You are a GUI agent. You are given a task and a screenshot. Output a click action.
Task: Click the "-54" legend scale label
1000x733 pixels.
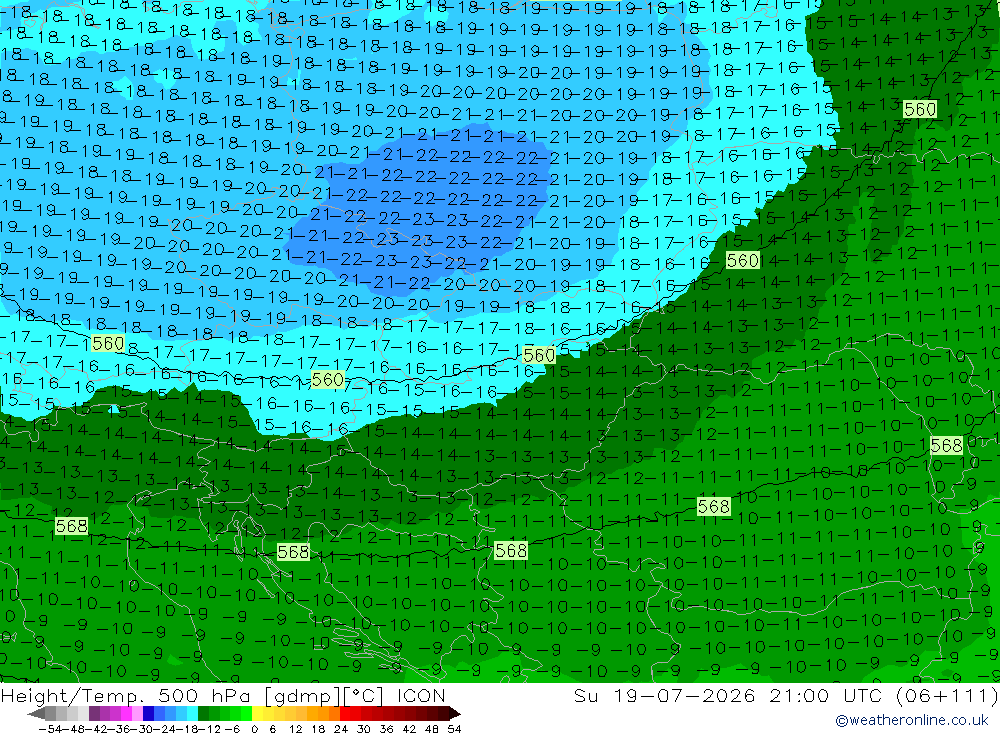tap(51, 729)
